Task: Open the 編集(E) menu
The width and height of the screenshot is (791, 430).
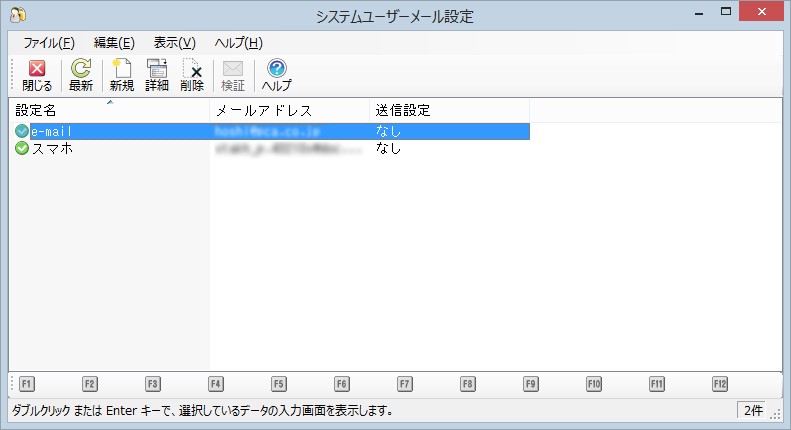Action: pyautogui.click(x=113, y=43)
